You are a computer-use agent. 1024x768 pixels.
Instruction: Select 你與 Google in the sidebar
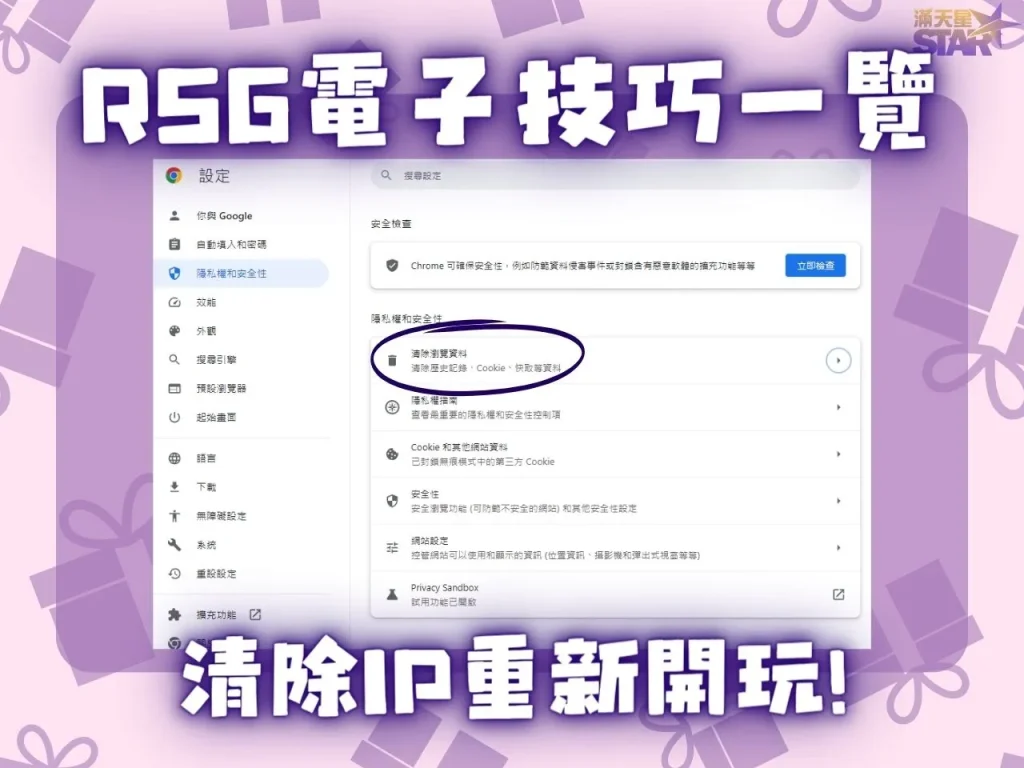click(x=224, y=215)
